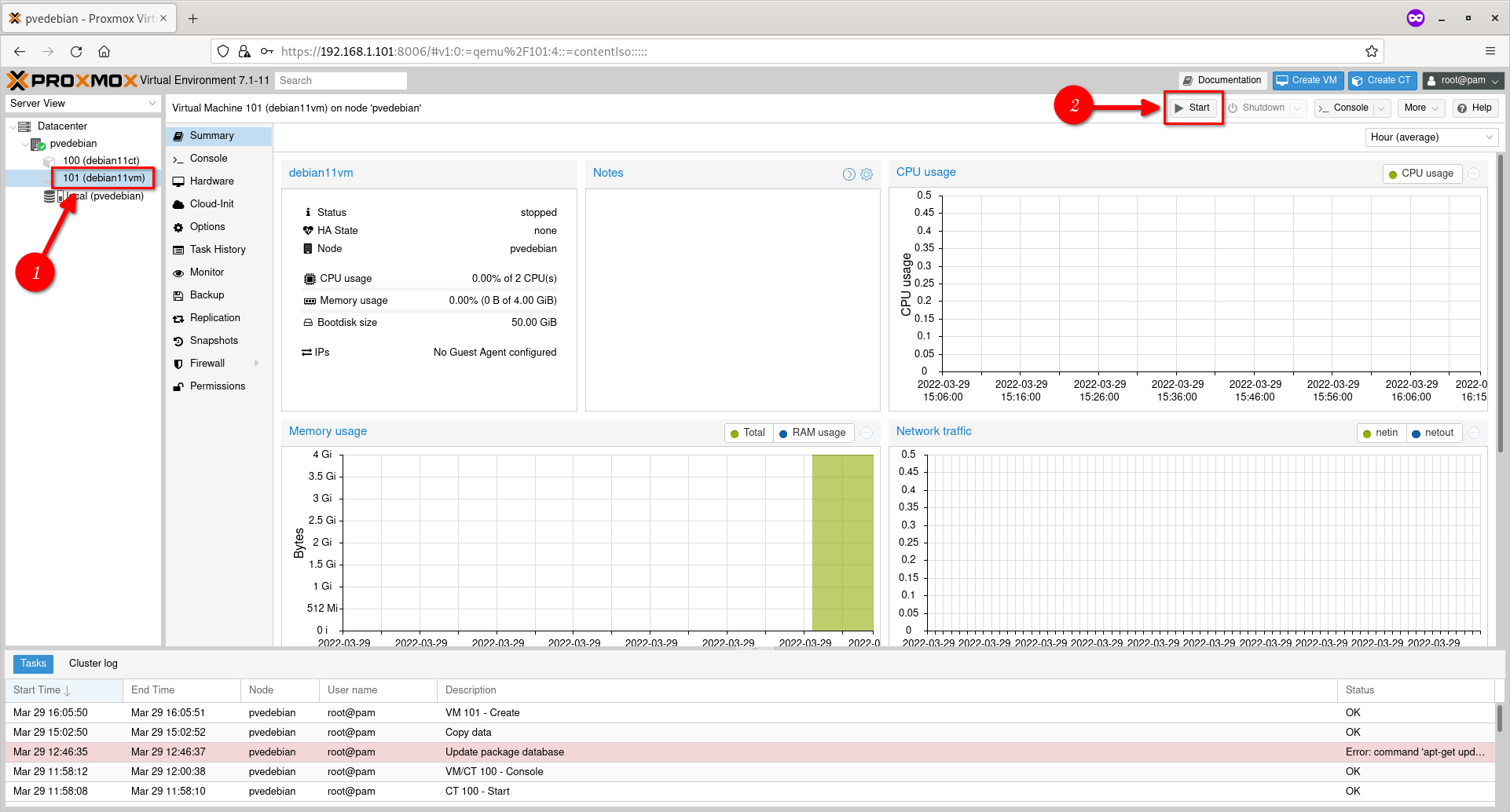Go to browser Home icon
Screen dimensions: 1510x812
[104, 52]
